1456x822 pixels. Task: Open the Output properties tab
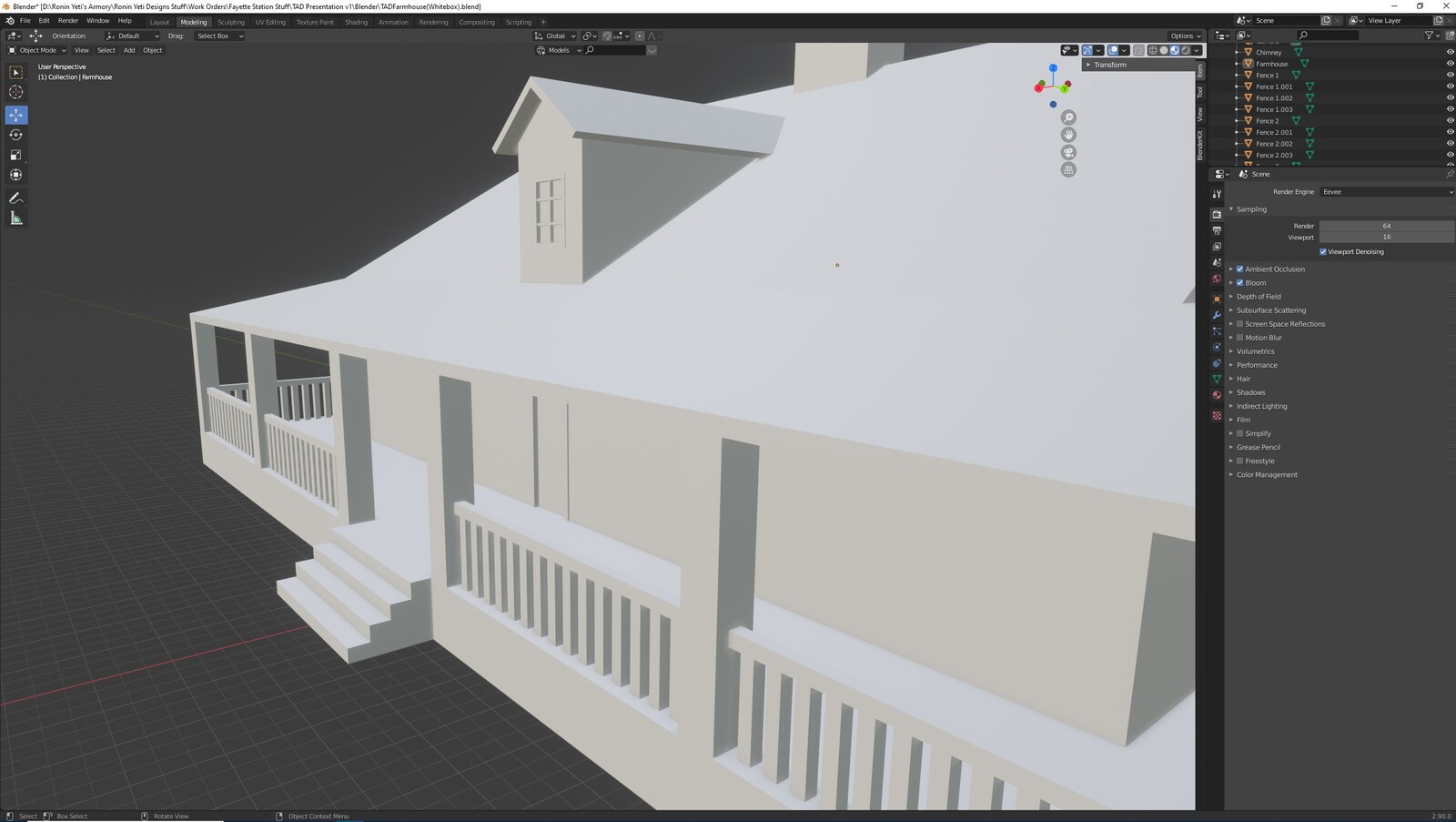click(x=1217, y=230)
